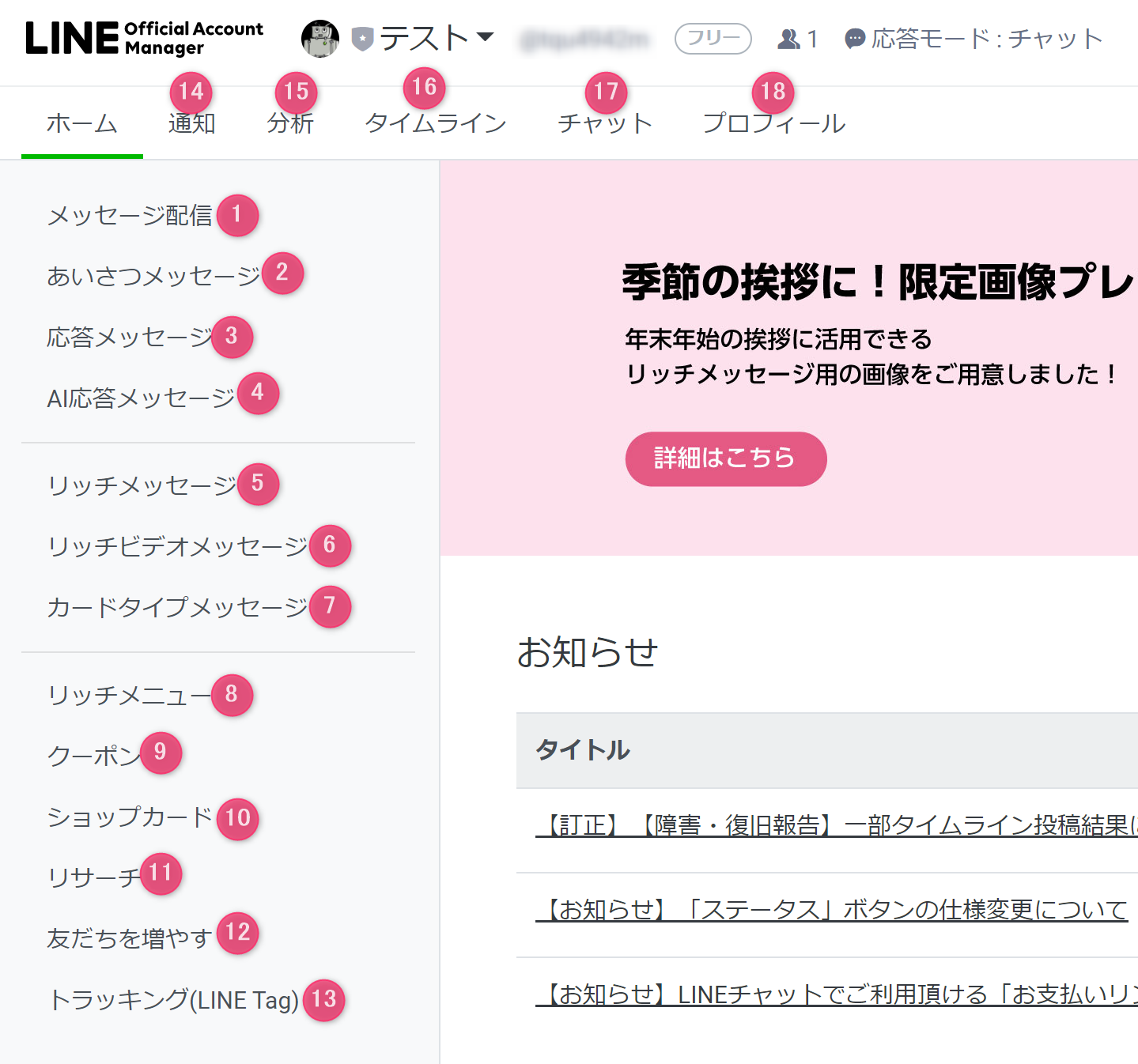1138x1064 pixels.
Task: Select 応答メッセージ in the sidebar
Action: point(130,338)
